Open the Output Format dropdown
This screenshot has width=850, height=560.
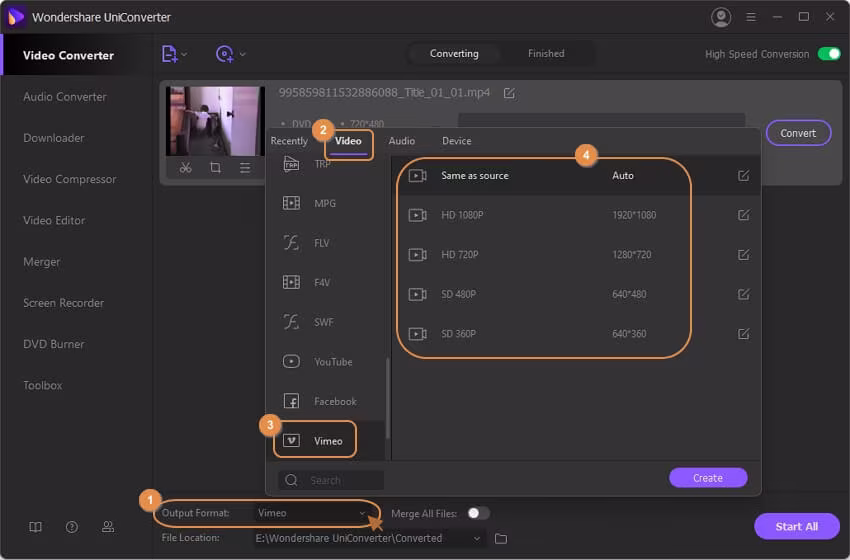313,513
